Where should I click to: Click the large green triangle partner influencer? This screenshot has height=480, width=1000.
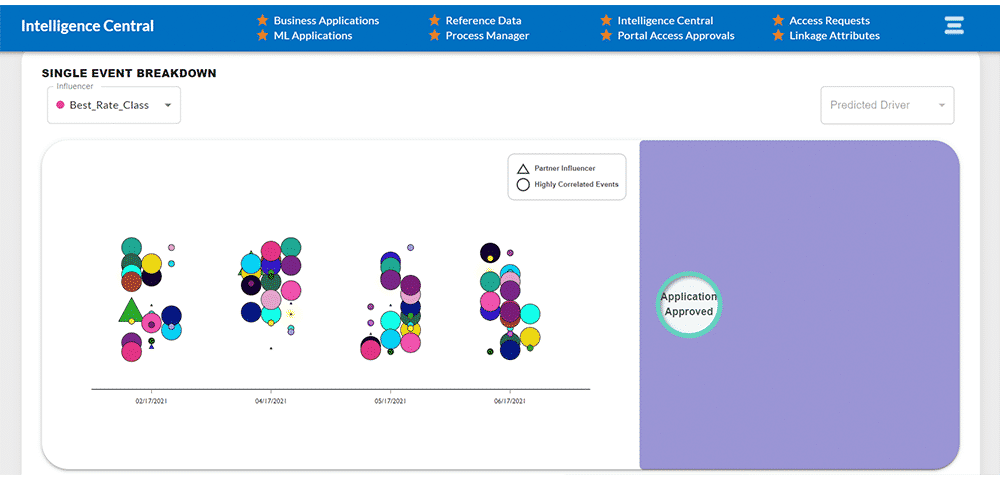[x=129, y=311]
